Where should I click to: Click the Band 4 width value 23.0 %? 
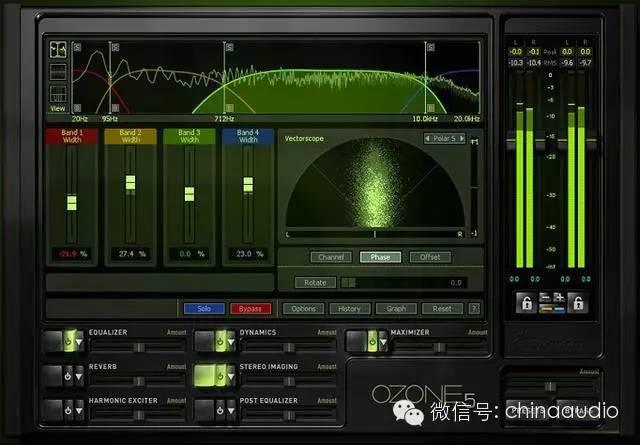(x=249, y=254)
